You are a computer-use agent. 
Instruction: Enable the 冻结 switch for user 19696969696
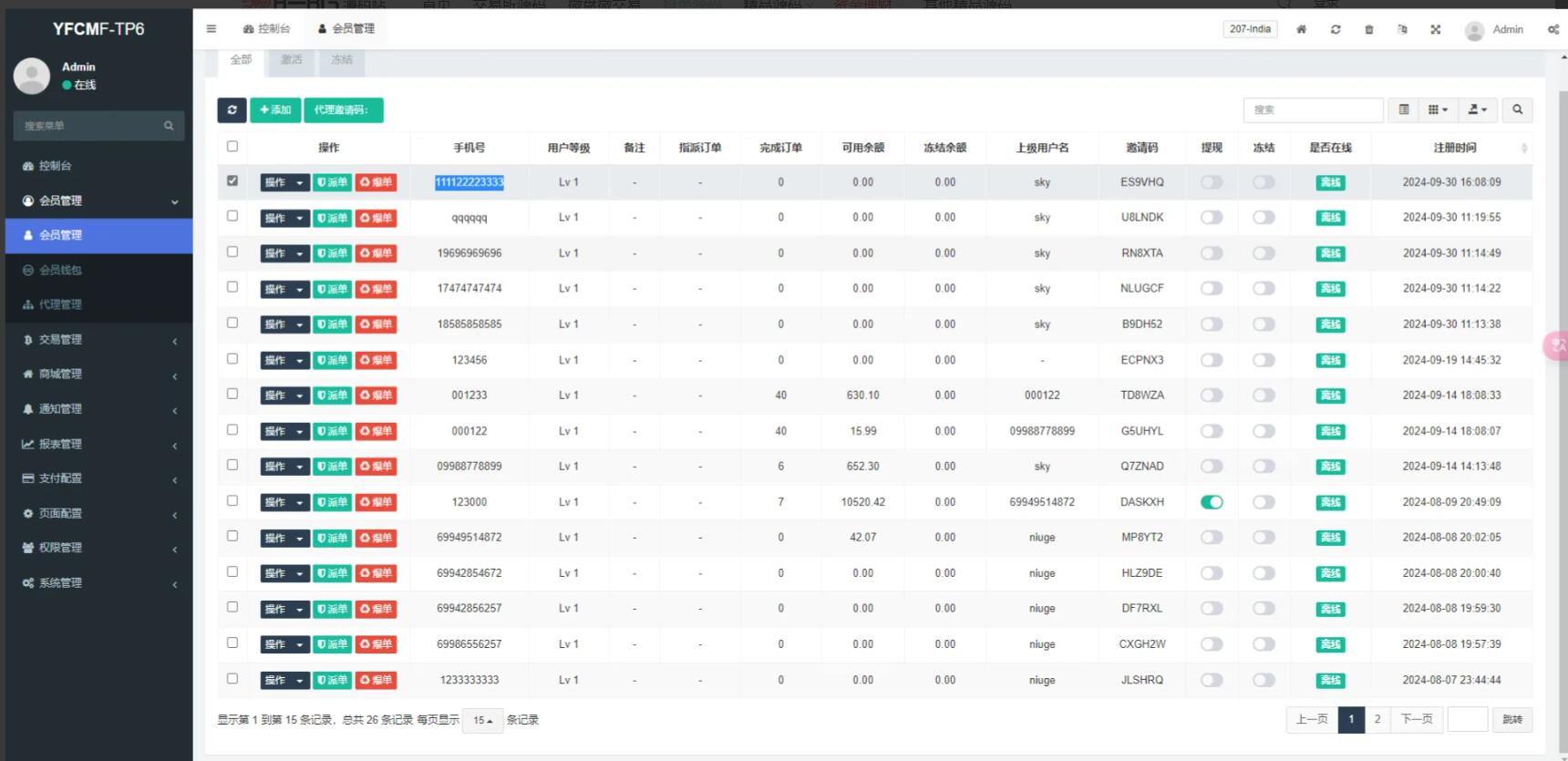(x=1264, y=253)
